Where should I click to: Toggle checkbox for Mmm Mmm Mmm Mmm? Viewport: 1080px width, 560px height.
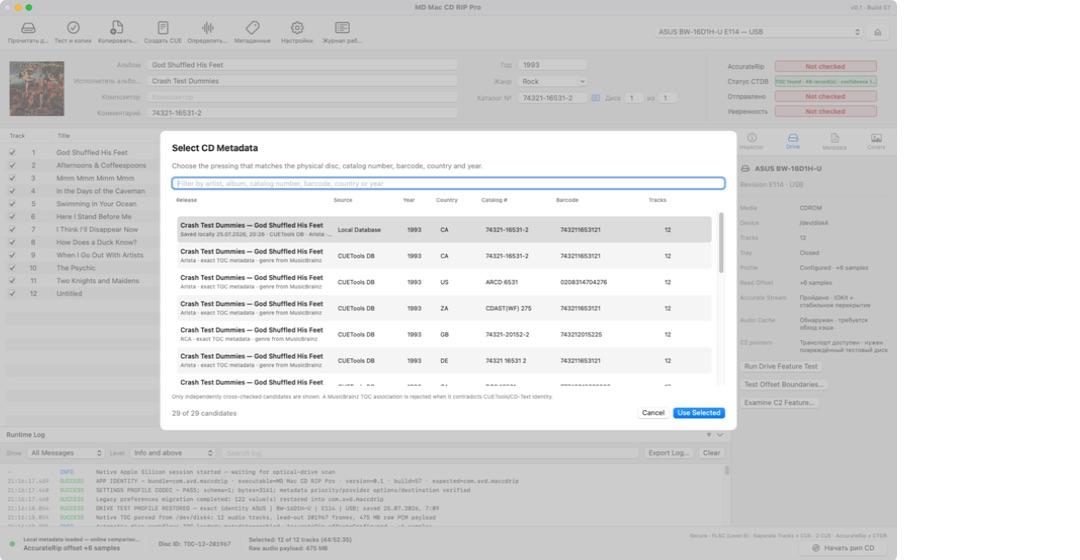click(x=12, y=178)
